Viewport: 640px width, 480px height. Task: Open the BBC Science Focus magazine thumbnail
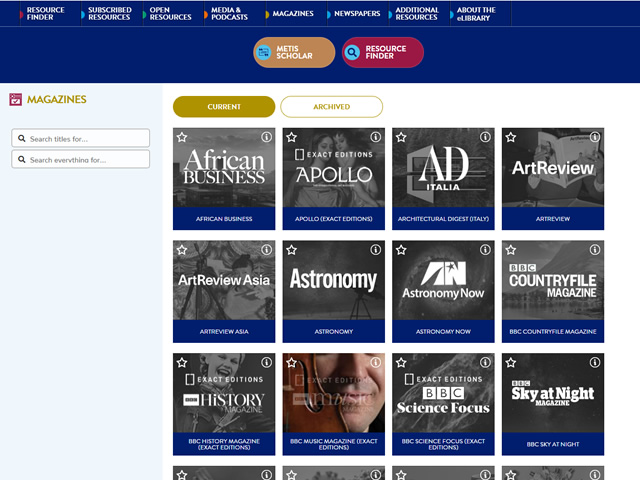[443, 393]
